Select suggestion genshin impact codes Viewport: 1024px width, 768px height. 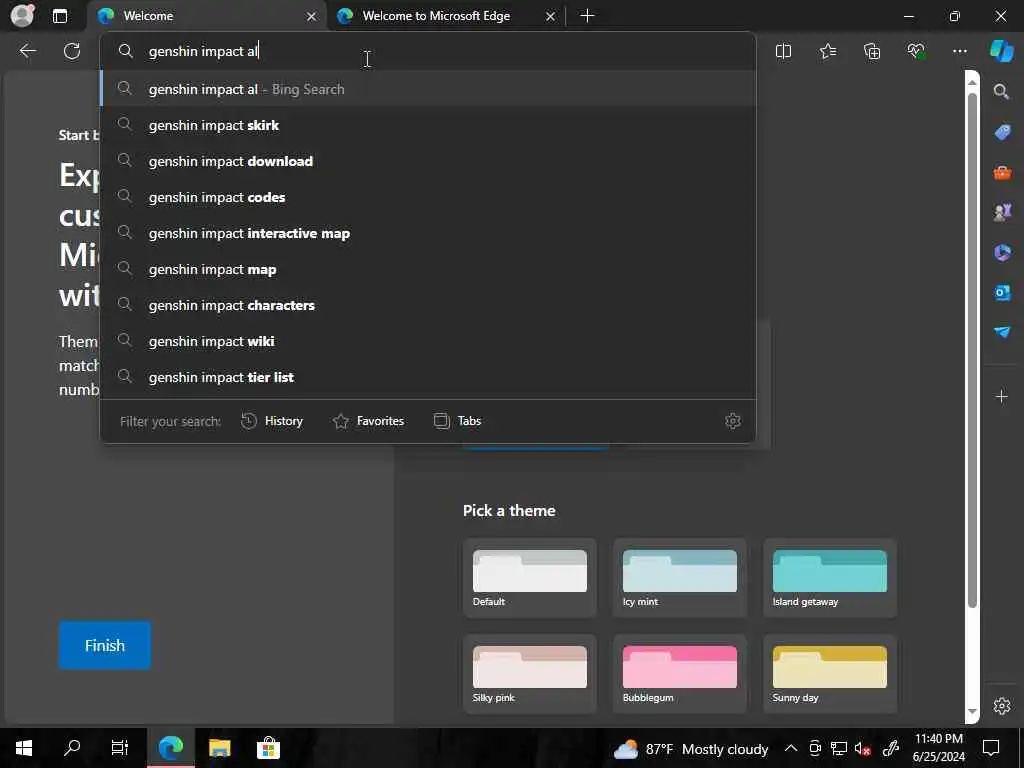pyautogui.click(x=428, y=197)
